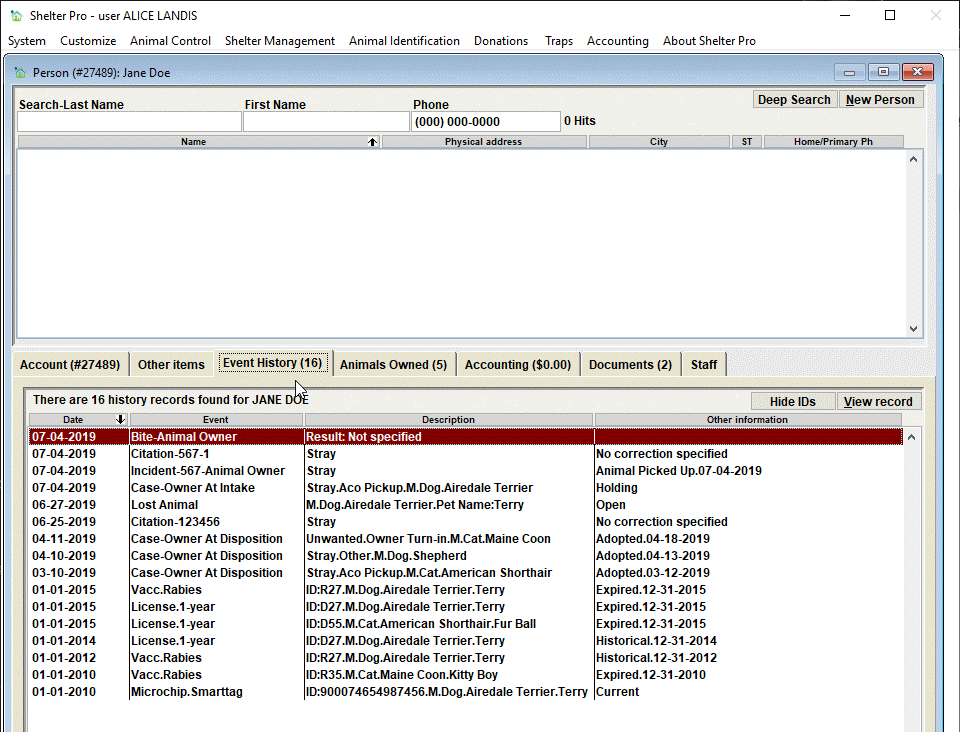Image resolution: width=960 pixels, height=732 pixels.
Task: Toggle the Hide IDs button
Action: tap(793, 401)
